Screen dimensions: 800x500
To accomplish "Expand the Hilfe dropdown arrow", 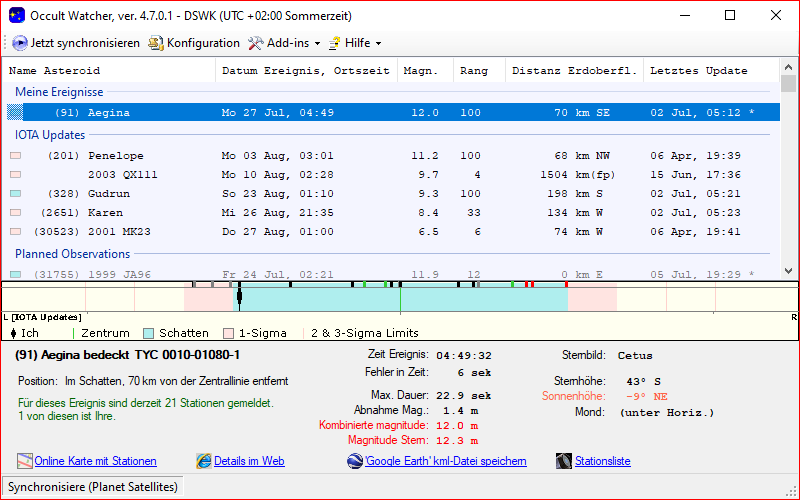I will [x=378, y=44].
